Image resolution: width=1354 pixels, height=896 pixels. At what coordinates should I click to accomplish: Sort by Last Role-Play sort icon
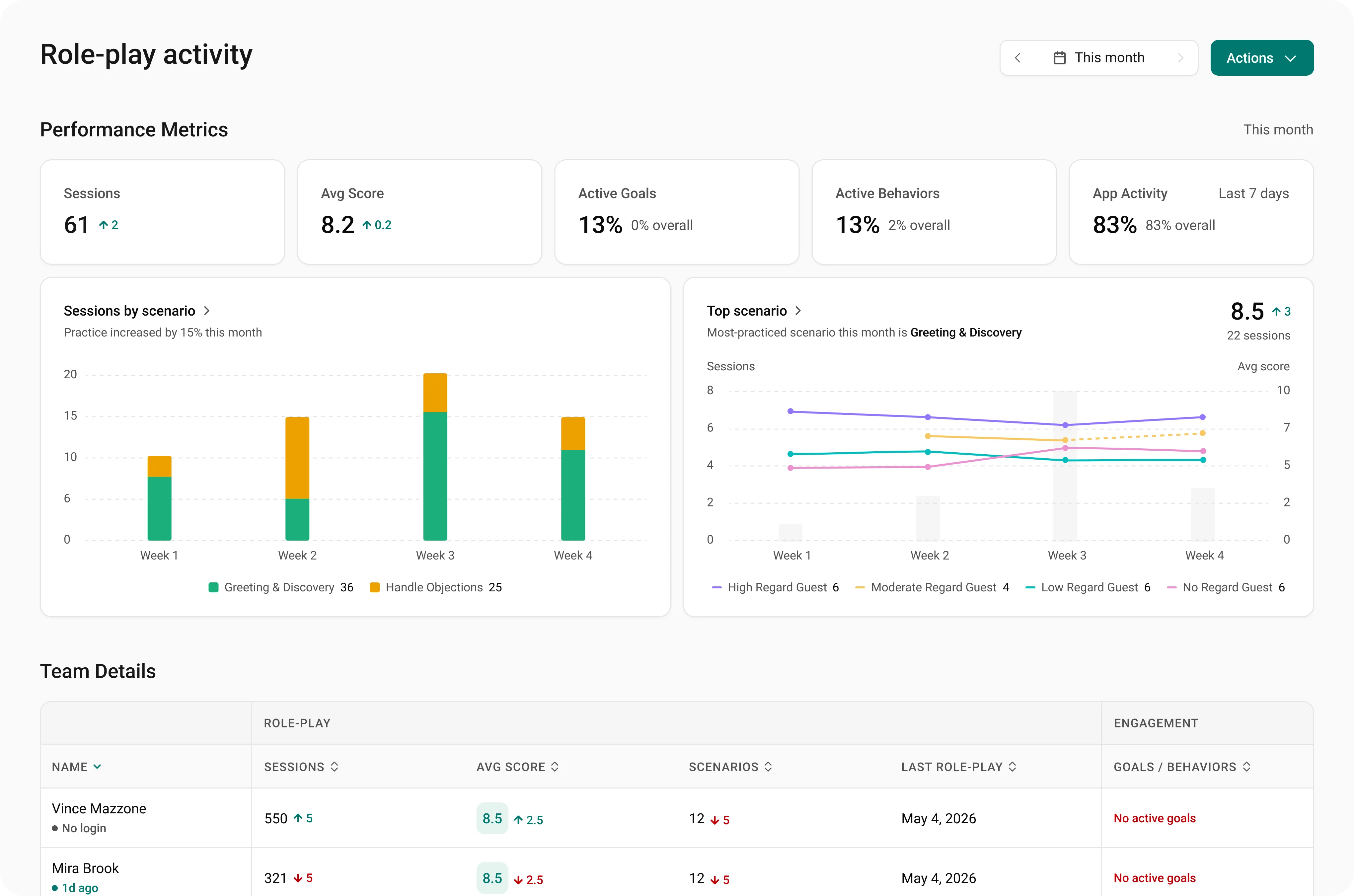click(x=1012, y=767)
